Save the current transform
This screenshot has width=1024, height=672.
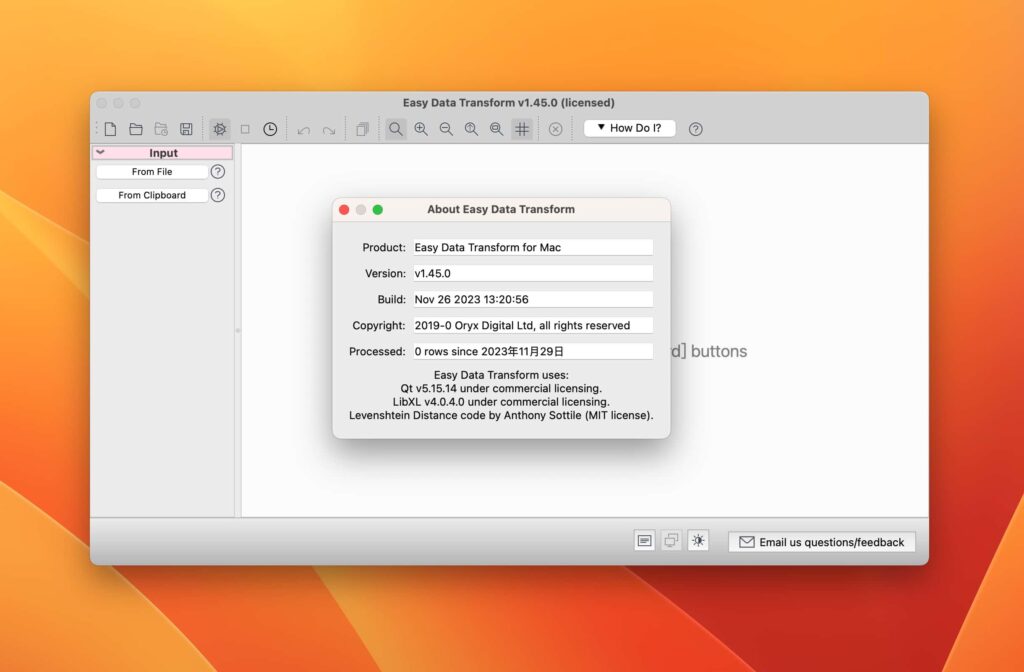tap(186, 129)
